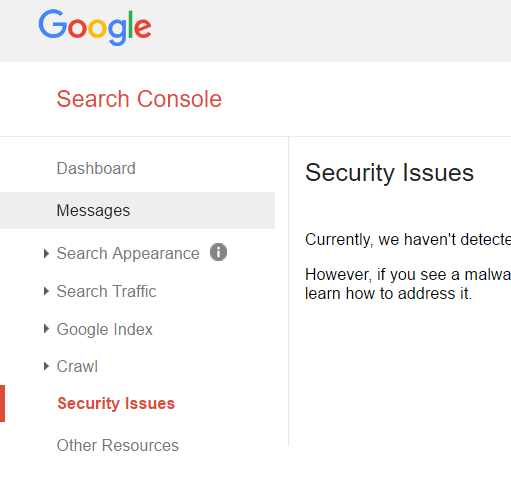Expand the Crawl section arrow

pos(46,366)
